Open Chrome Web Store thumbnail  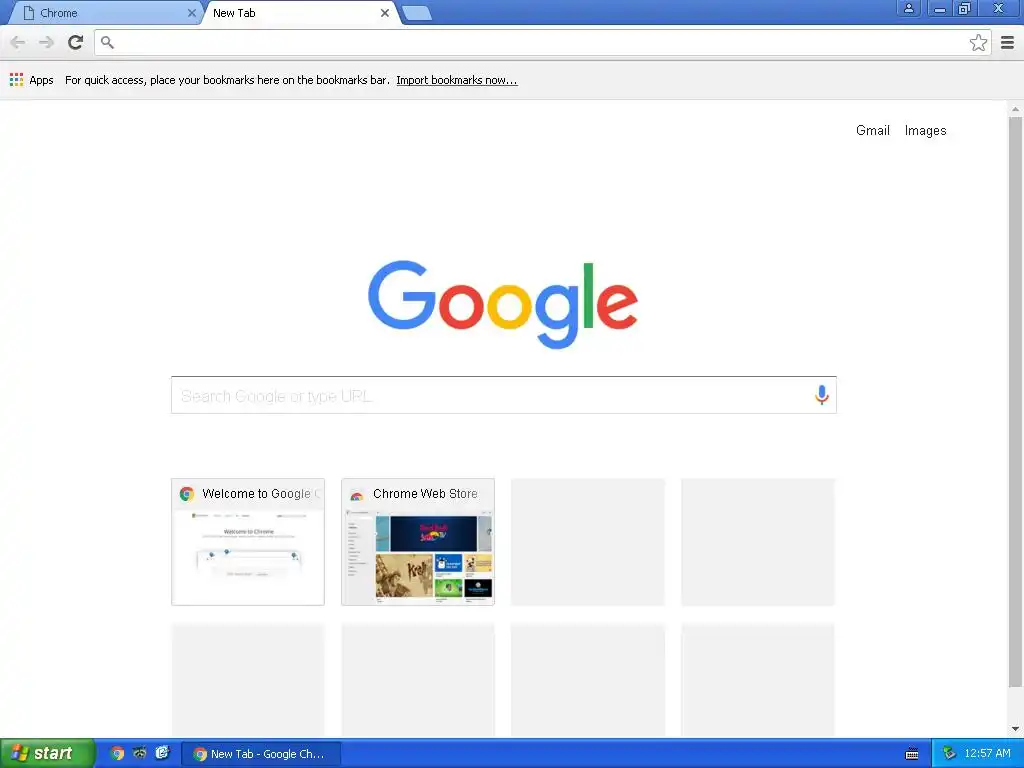tap(418, 542)
